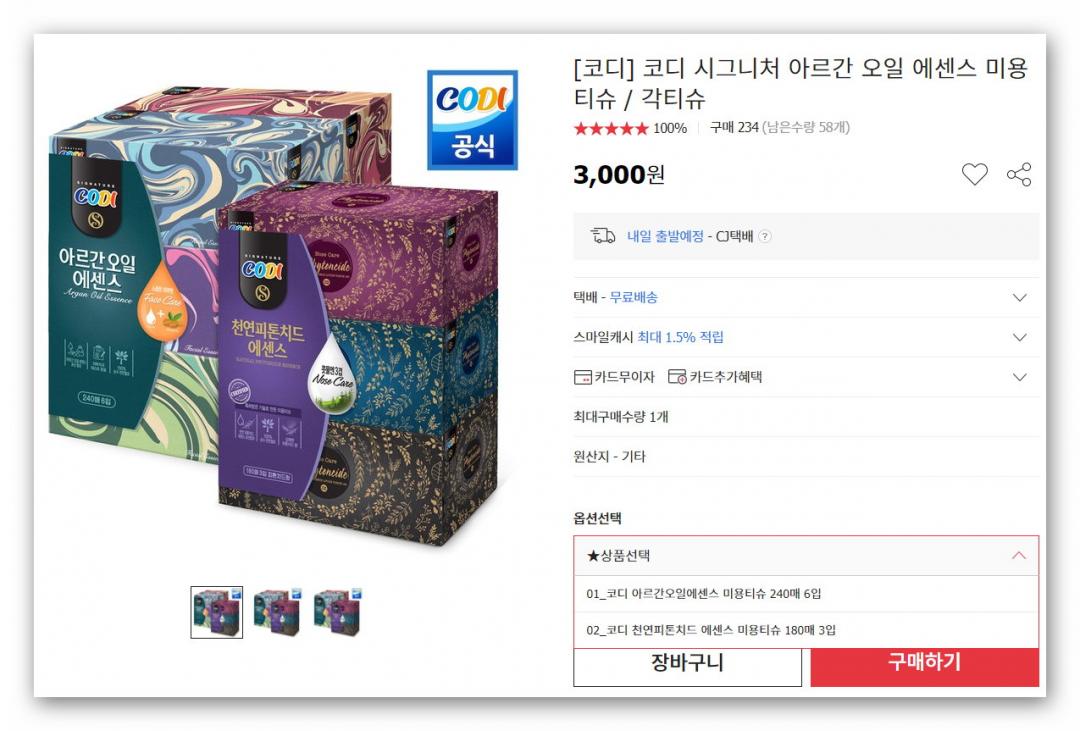1080x731 pixels.
Task: Expand the card benefits row chevron
Action: [1019, 377]
